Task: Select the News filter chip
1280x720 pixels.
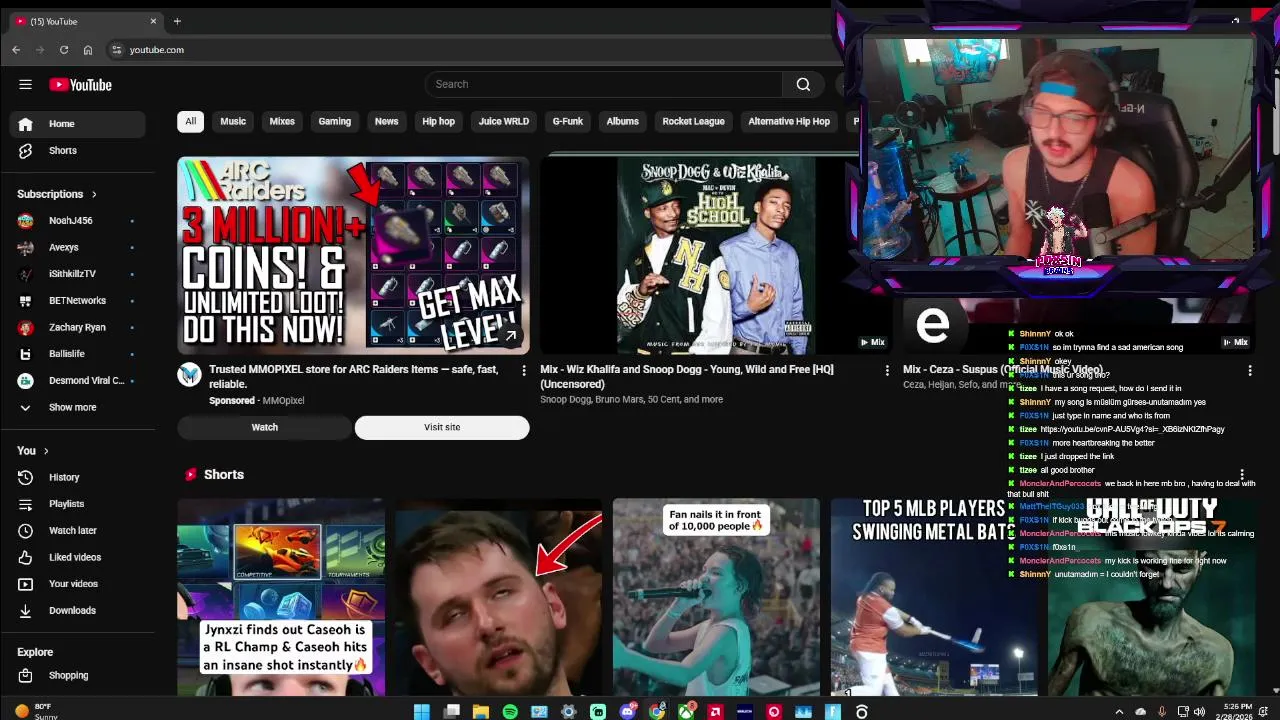Action: click(387, 121)
